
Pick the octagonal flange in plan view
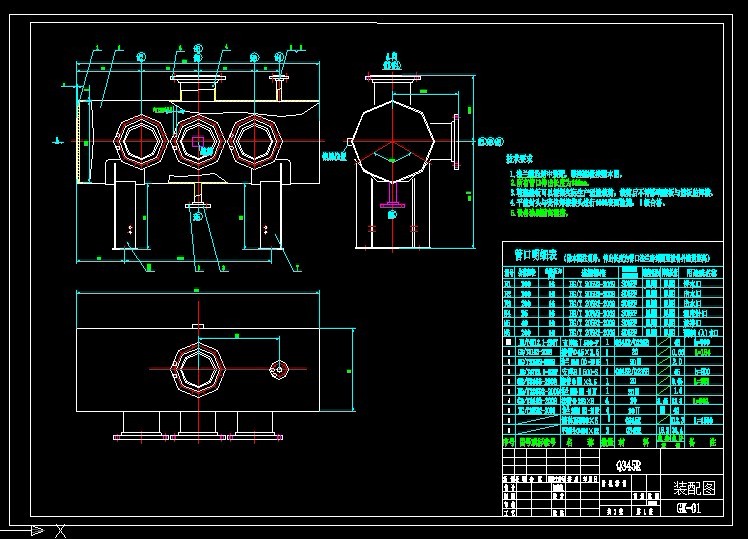coord(198,369)
